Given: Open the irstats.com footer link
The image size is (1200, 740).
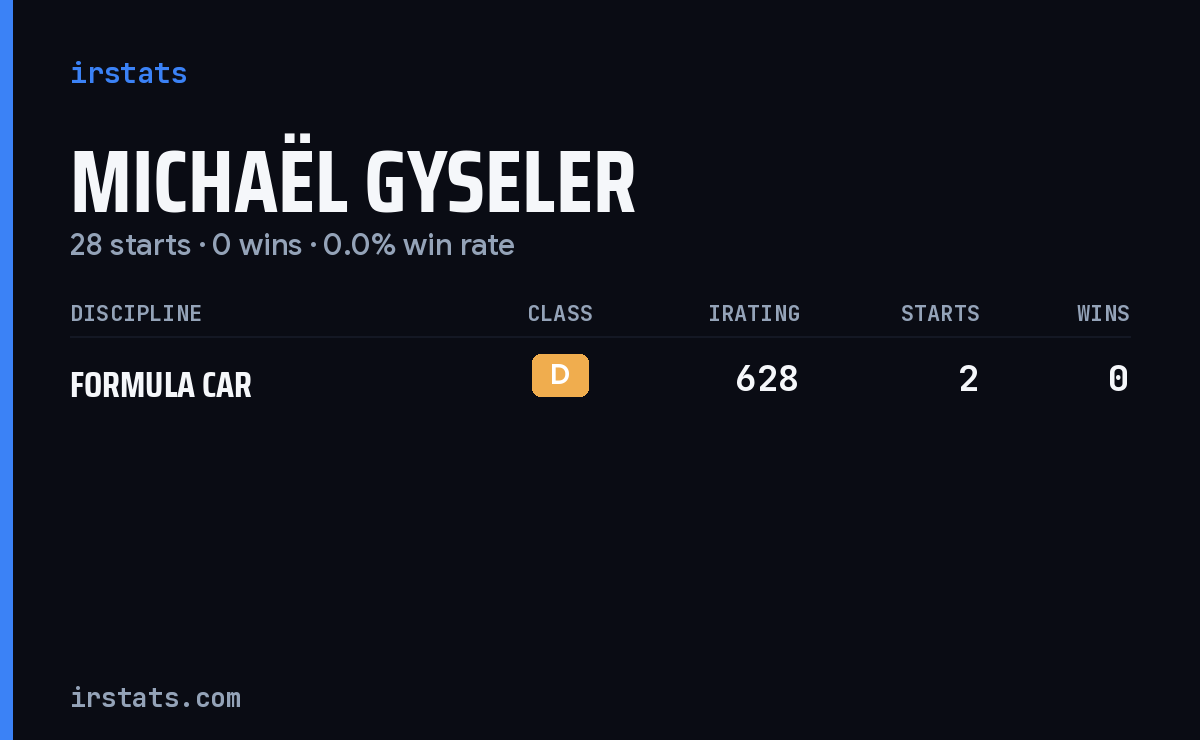Looking at the screenshot, I should pyautogui.click(x=155, y=697).
